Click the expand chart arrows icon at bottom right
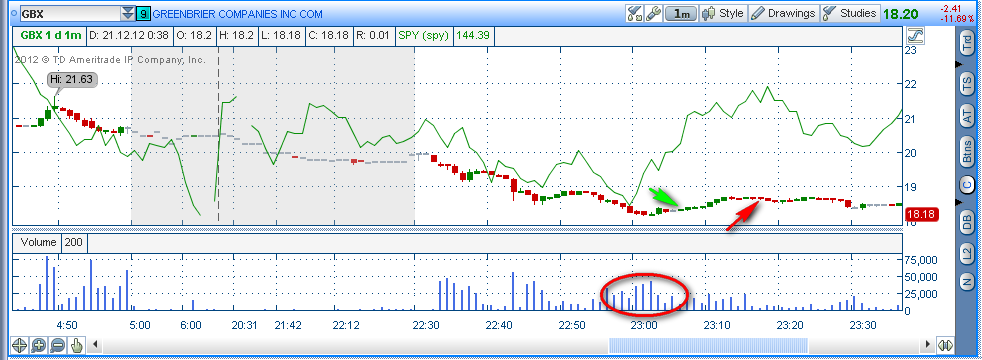This screenshot has width=982, height=360. point(945,345)
